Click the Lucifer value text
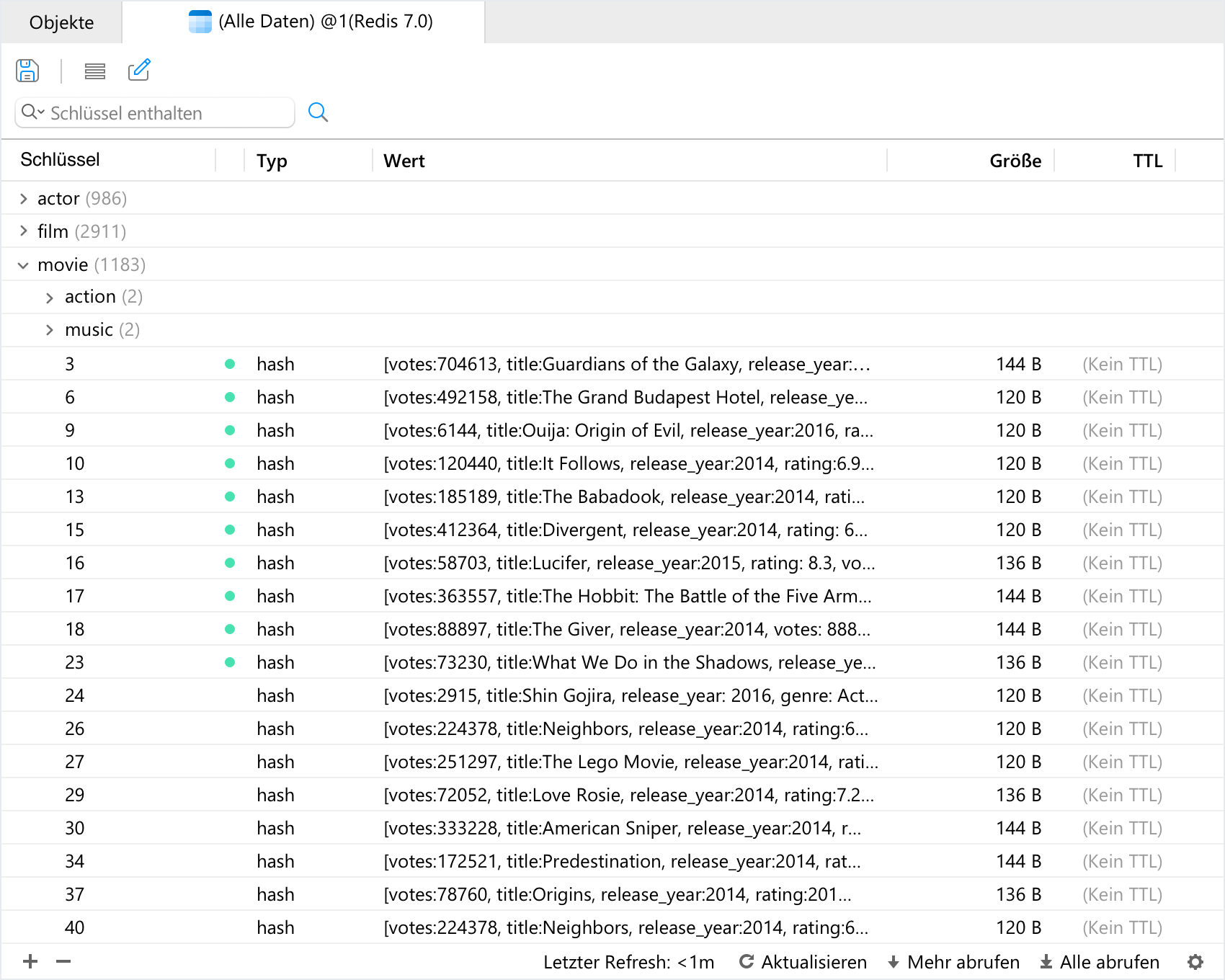1225x980 pixels. [629, 563]
